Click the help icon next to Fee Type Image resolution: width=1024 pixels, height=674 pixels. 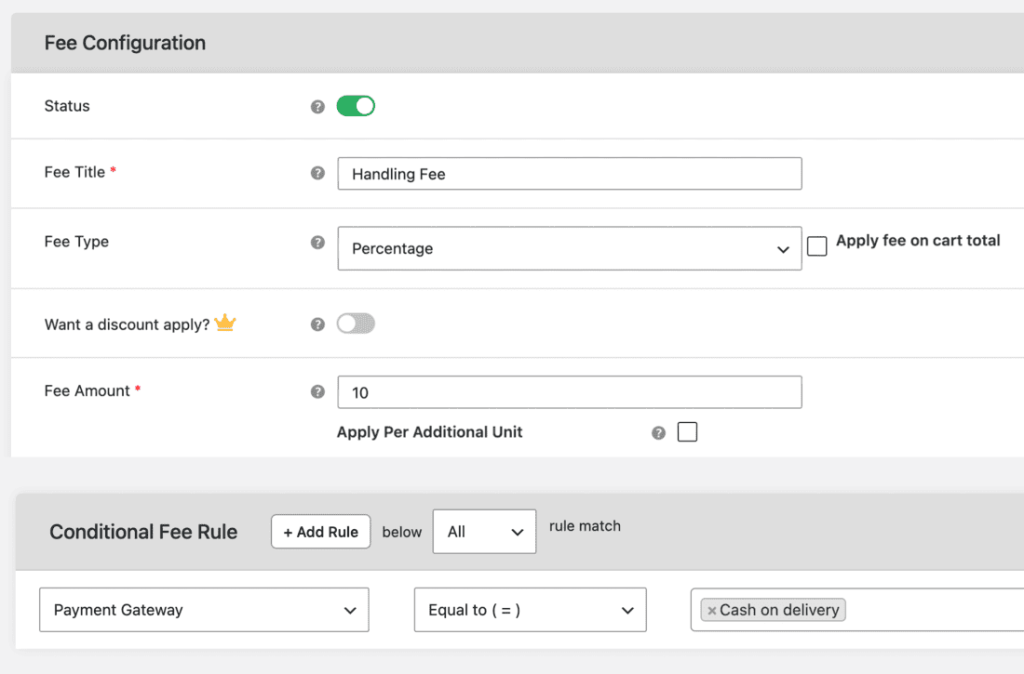pos(317,242)
